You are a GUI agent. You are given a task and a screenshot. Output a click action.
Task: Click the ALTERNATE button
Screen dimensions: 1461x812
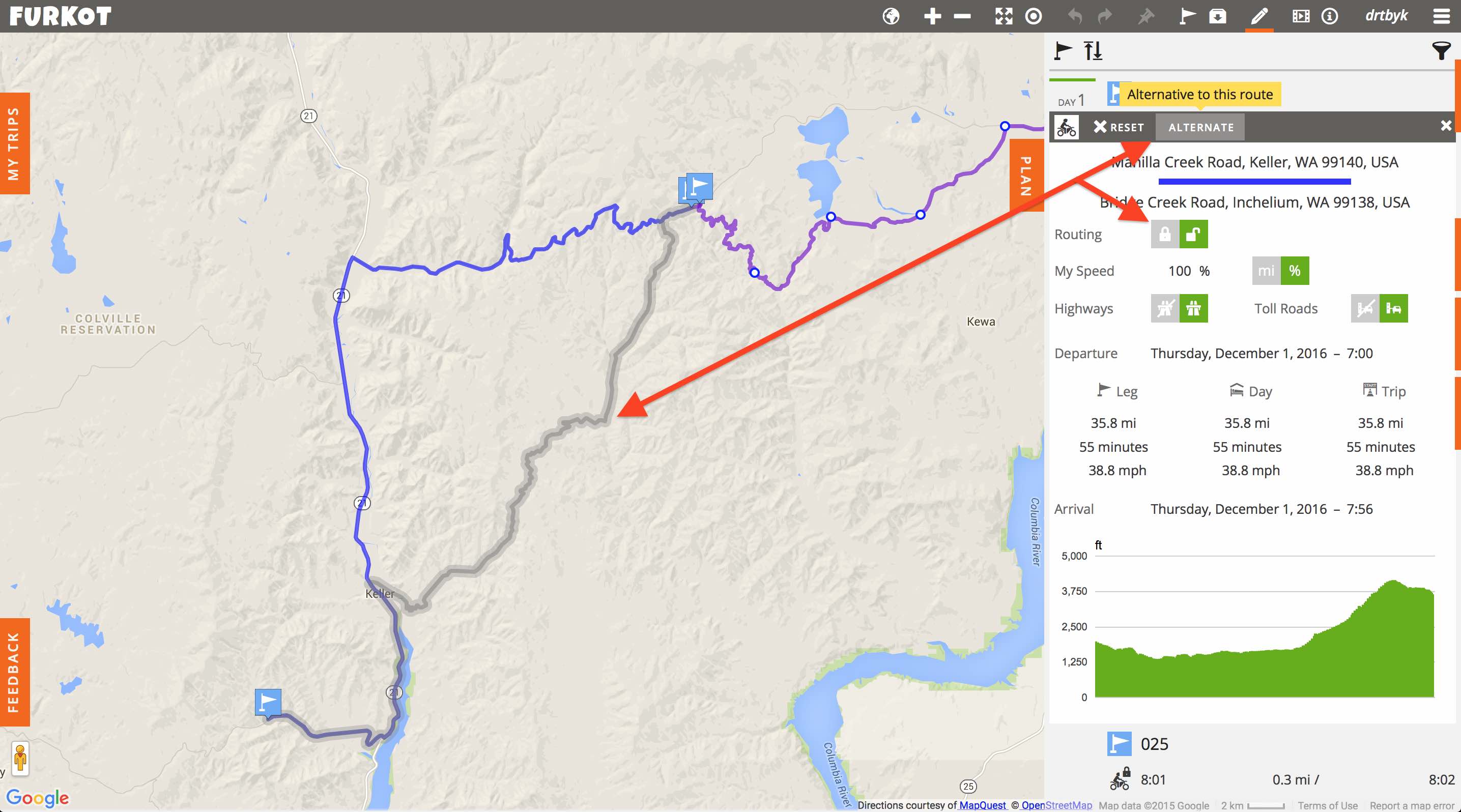pyautogui.click(x=1200, y=127)
